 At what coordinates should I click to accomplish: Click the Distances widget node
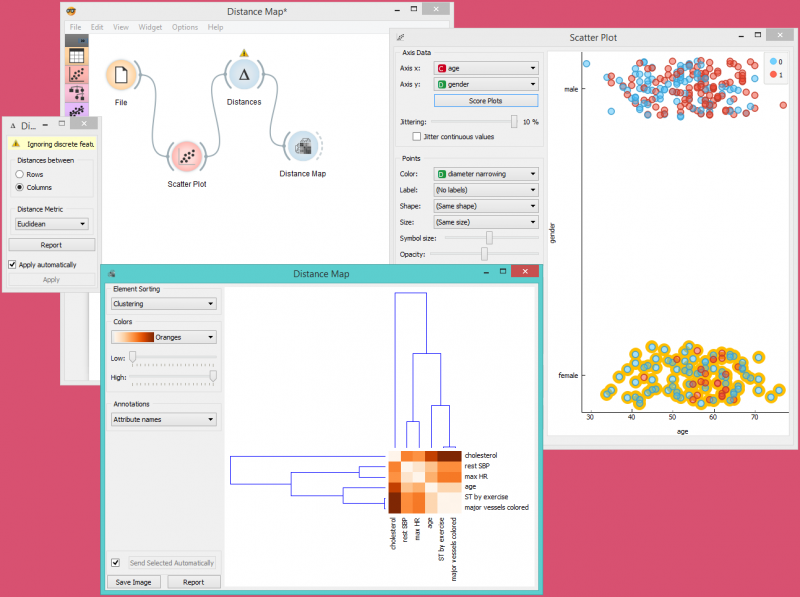(243, 75)
